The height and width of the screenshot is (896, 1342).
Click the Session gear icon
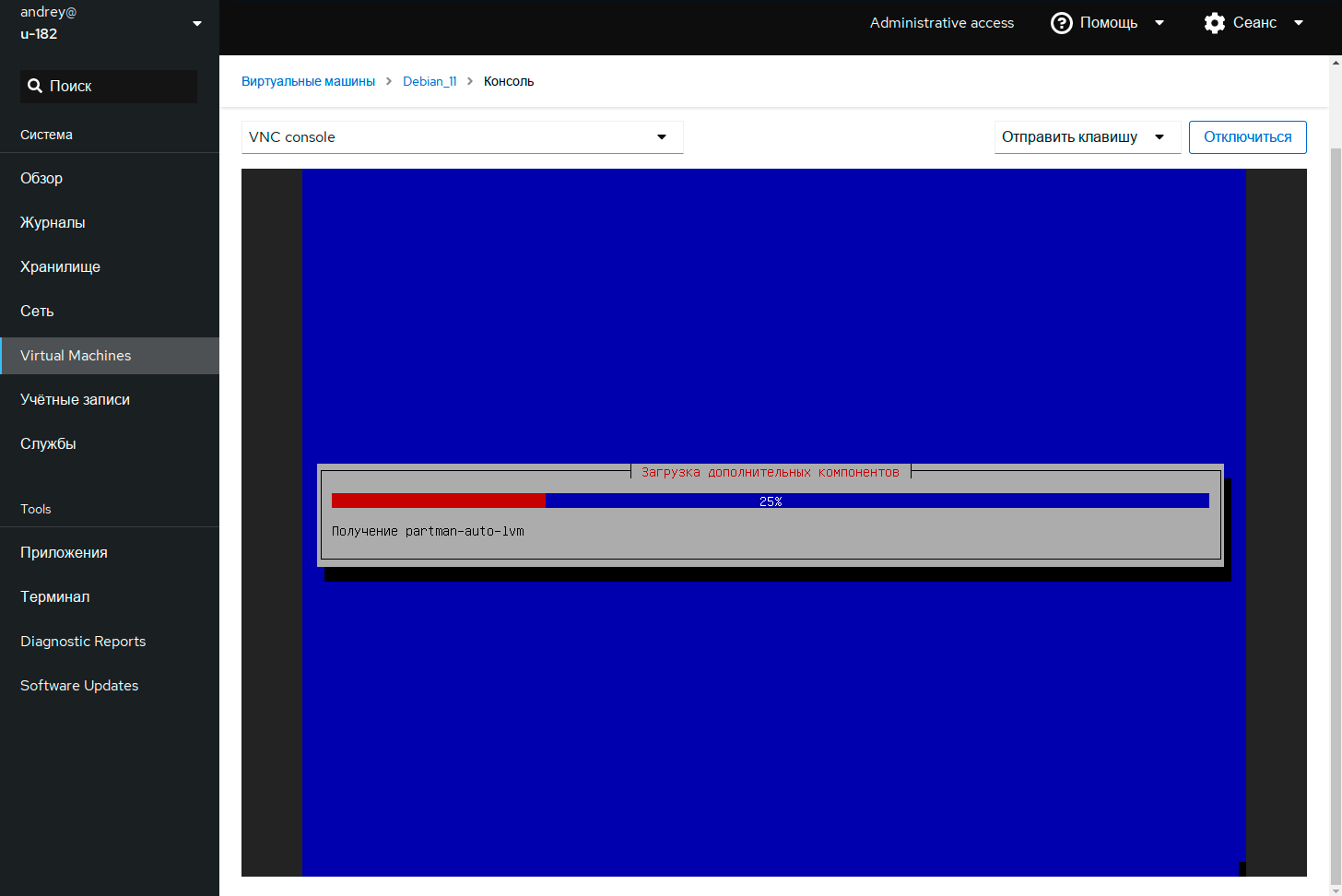tap(1214, 23)
